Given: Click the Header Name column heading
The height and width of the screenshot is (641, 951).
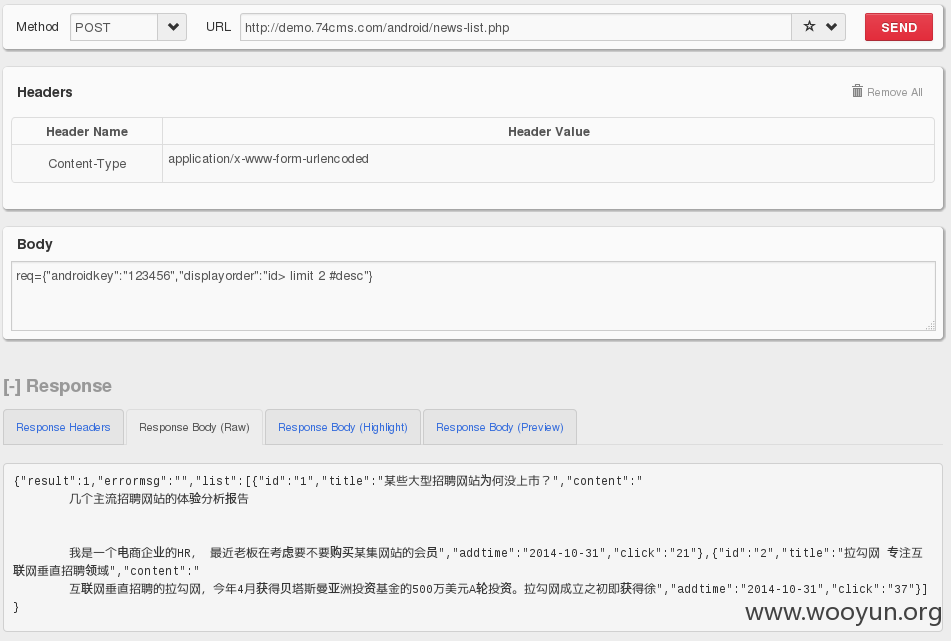Looking at the screenshot, I should (87, 132).
